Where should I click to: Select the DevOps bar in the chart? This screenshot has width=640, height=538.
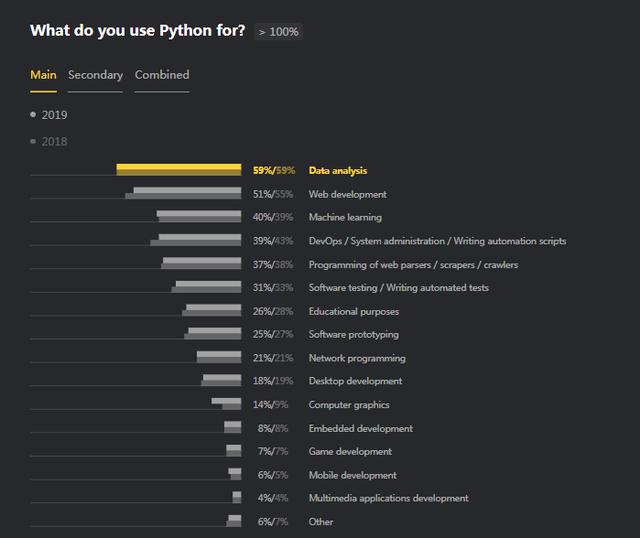pyautogui.click(x=196, y=240)
